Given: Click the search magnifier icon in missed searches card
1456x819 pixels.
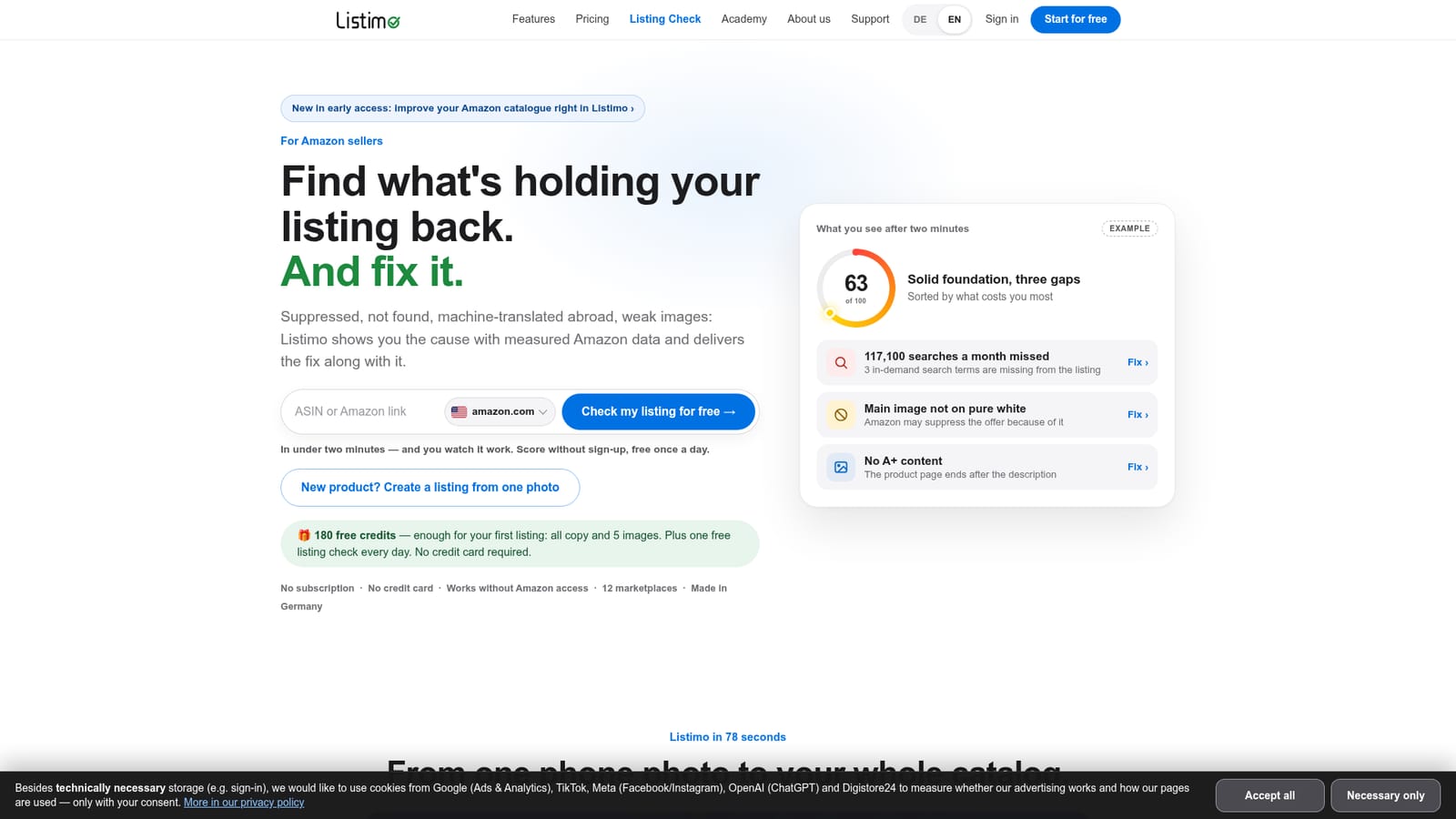Looking at the screenshot, I should 841,362.
